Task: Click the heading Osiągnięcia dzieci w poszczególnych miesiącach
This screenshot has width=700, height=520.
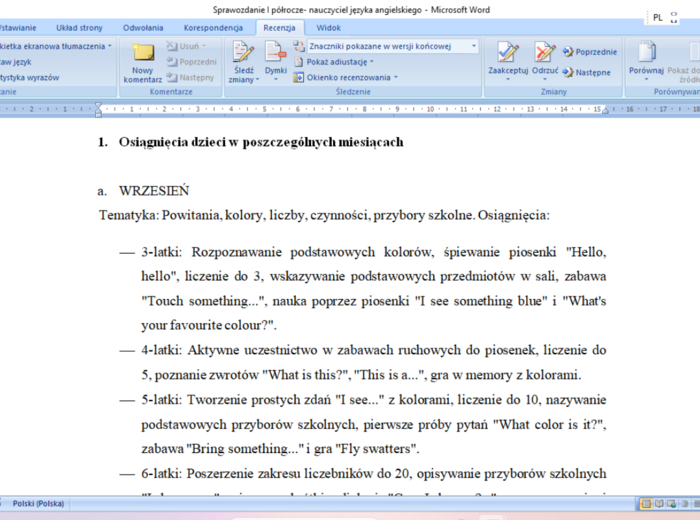Action: click(x=261, y=142)
